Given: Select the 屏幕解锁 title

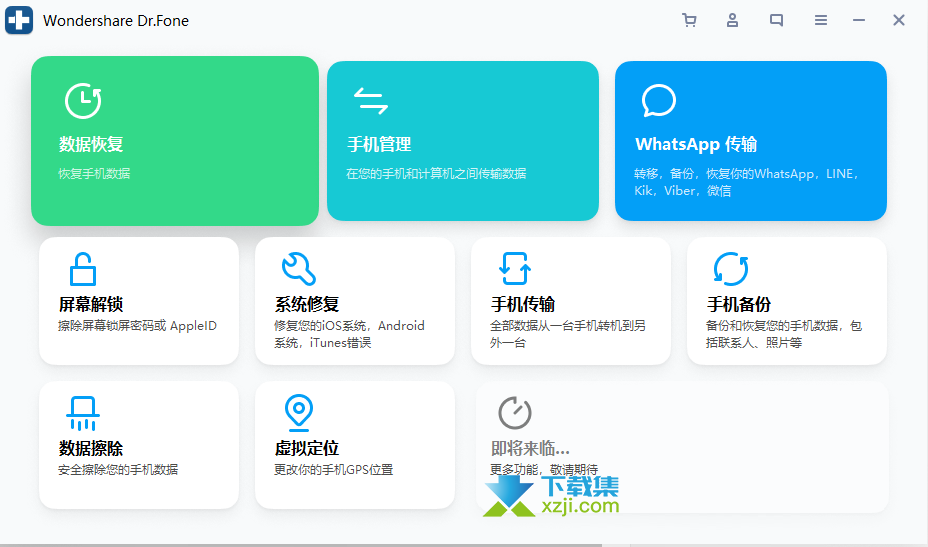Looking at the screenshot, I should (x=91, y=304).
